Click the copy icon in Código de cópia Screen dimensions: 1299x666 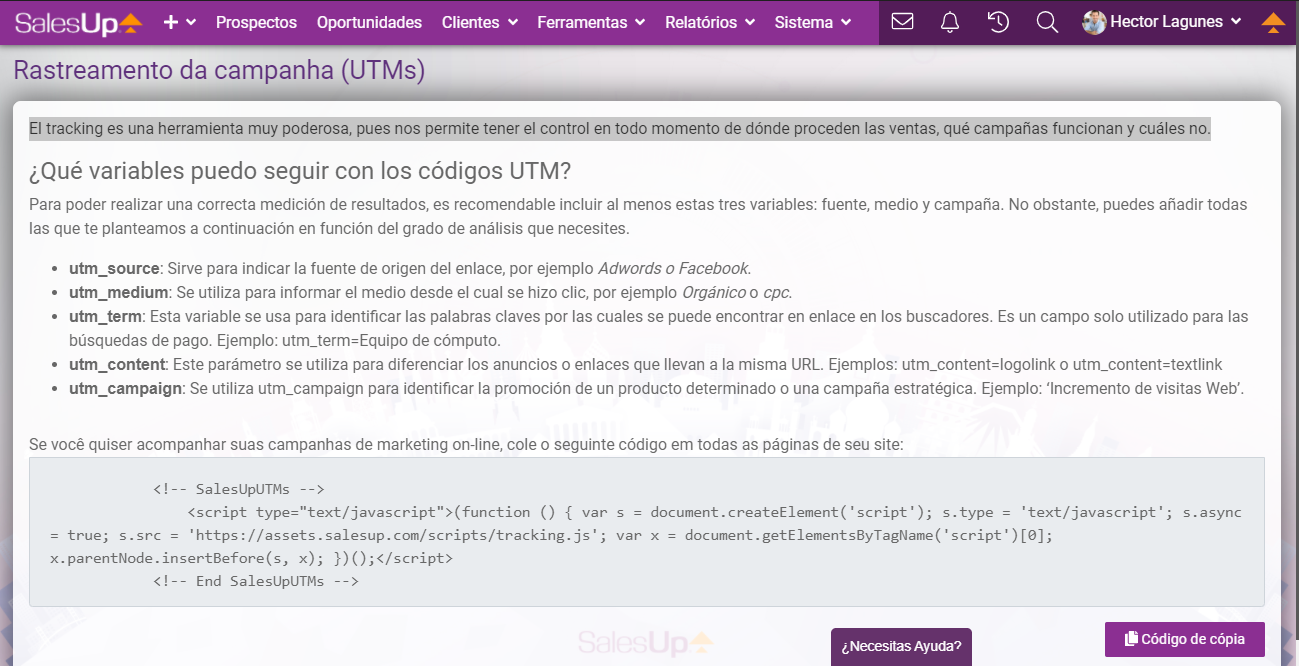[1131, 639]
